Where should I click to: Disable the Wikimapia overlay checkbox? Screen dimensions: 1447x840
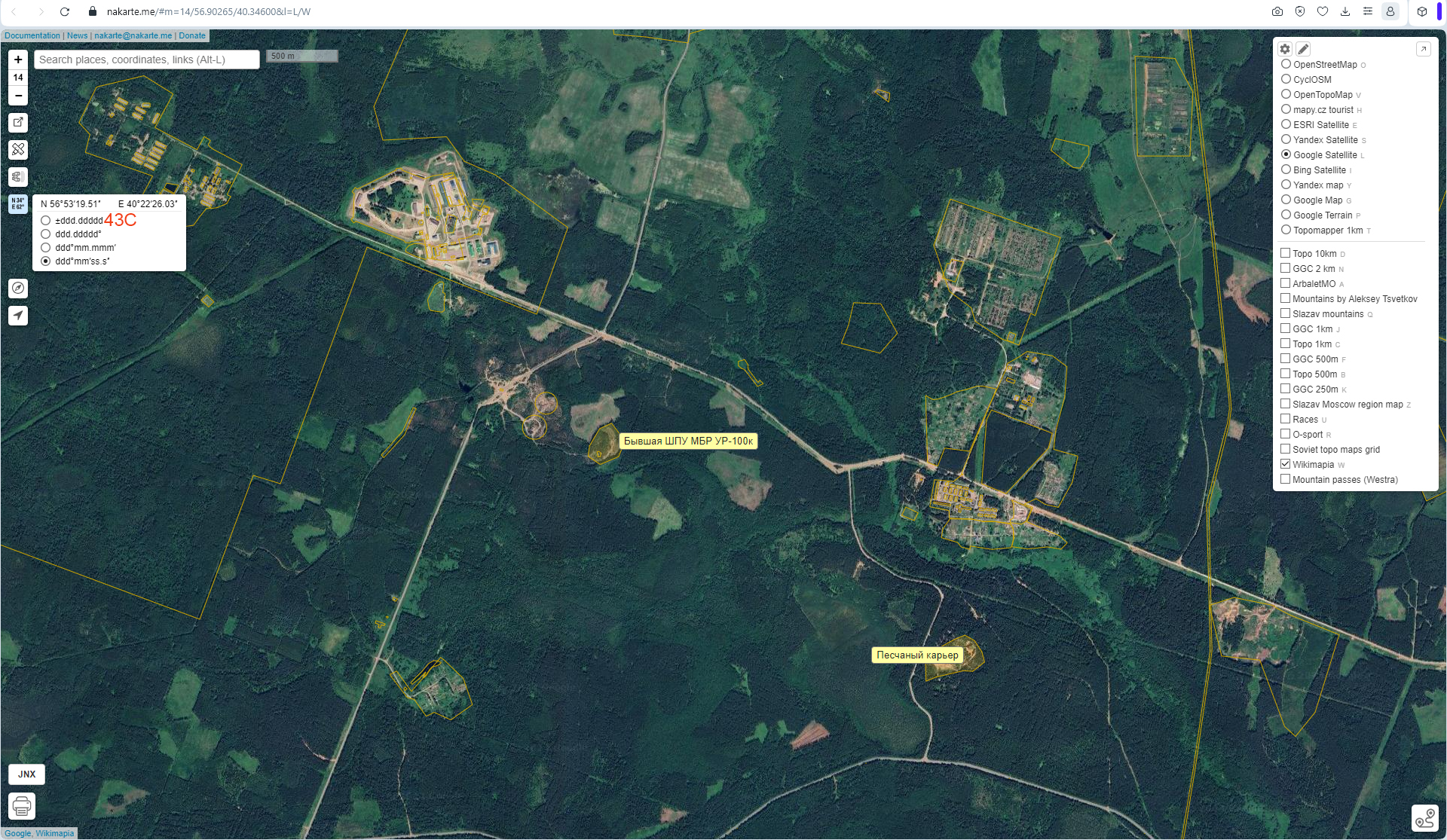coord(1286,464)
